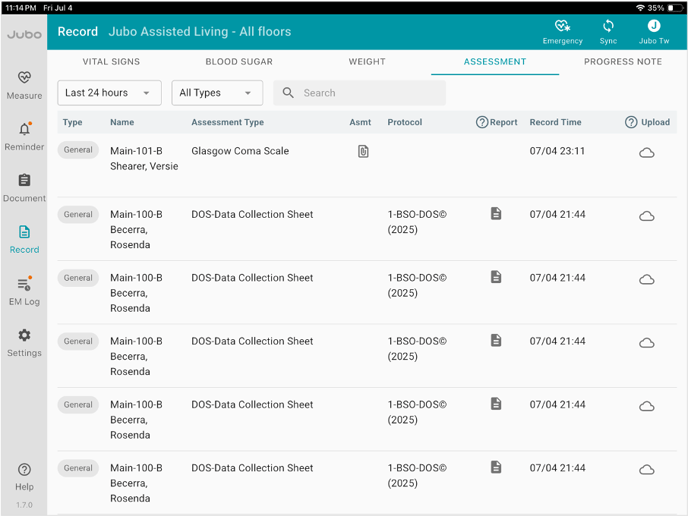Open the Reminder bell in sidebar
688x516 pixels.
(x=24, y=136)
